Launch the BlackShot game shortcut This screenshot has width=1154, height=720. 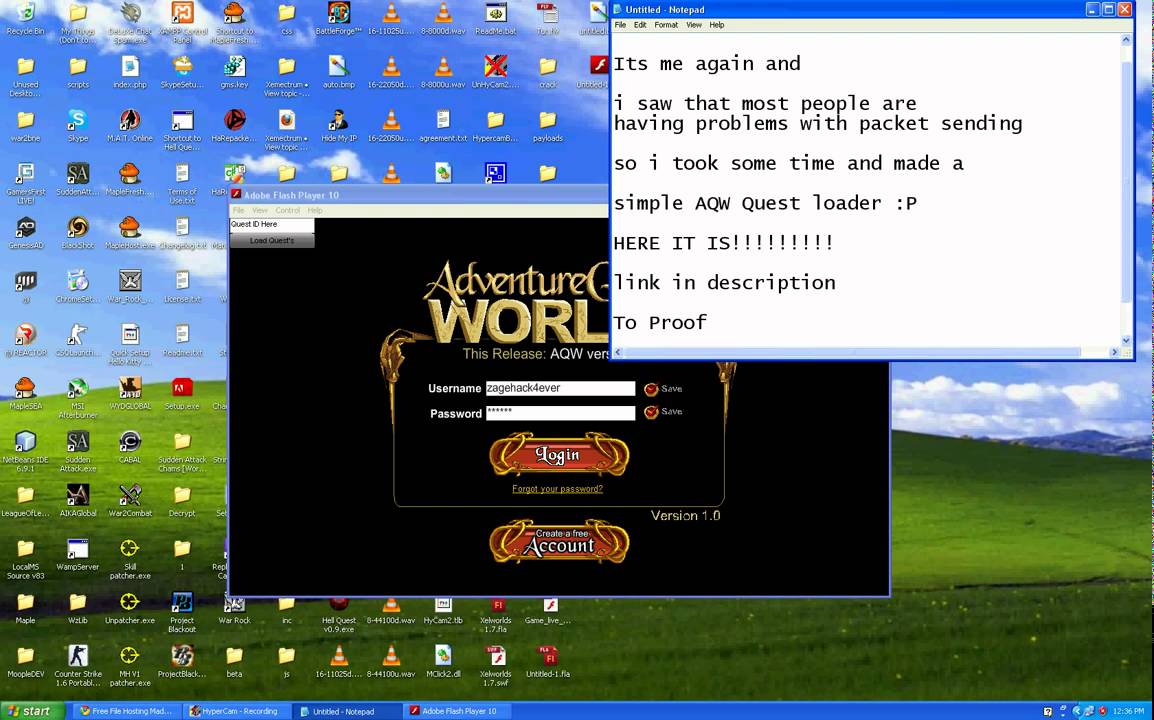coord(77,227)
